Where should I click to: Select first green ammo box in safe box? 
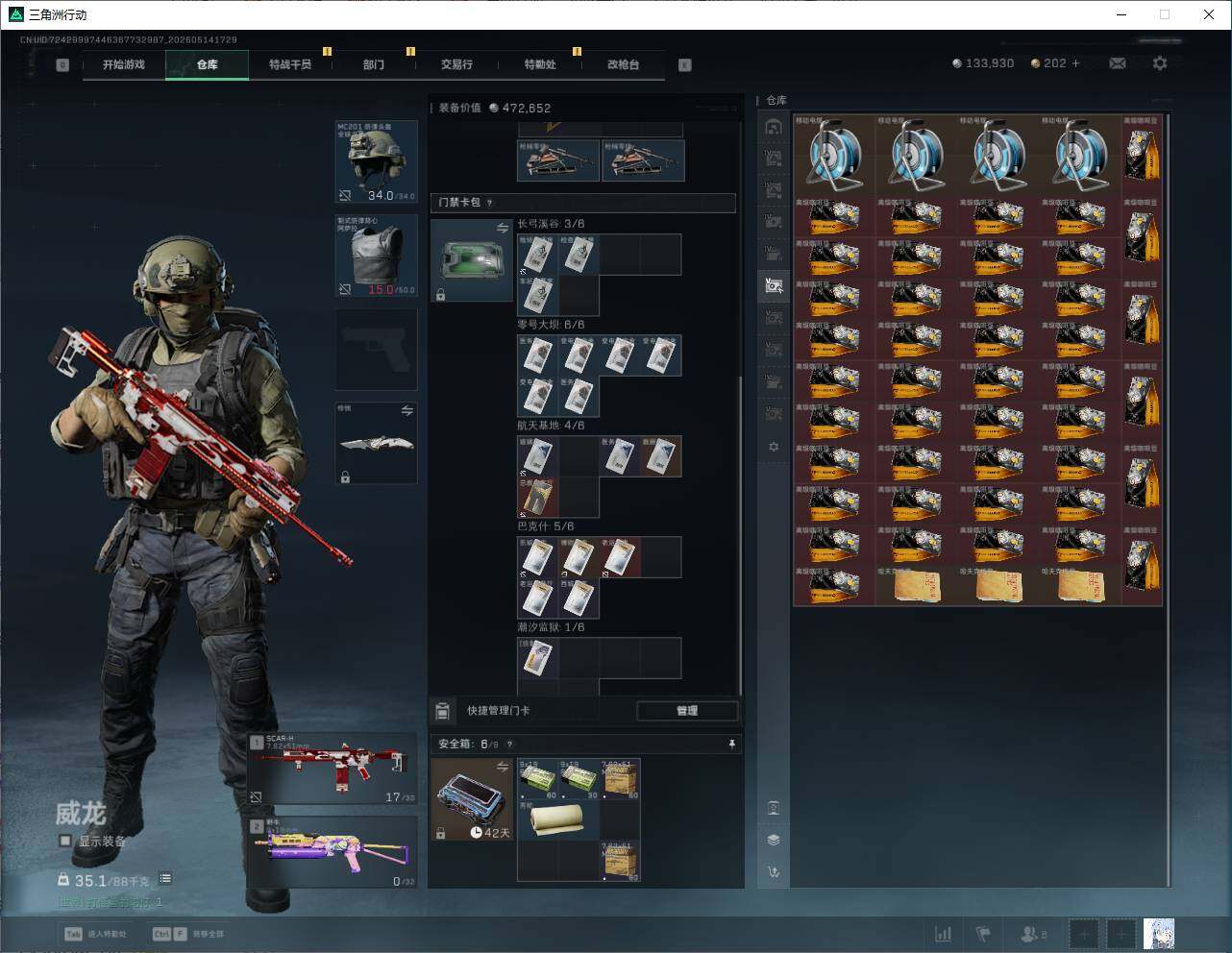[538, 779]
